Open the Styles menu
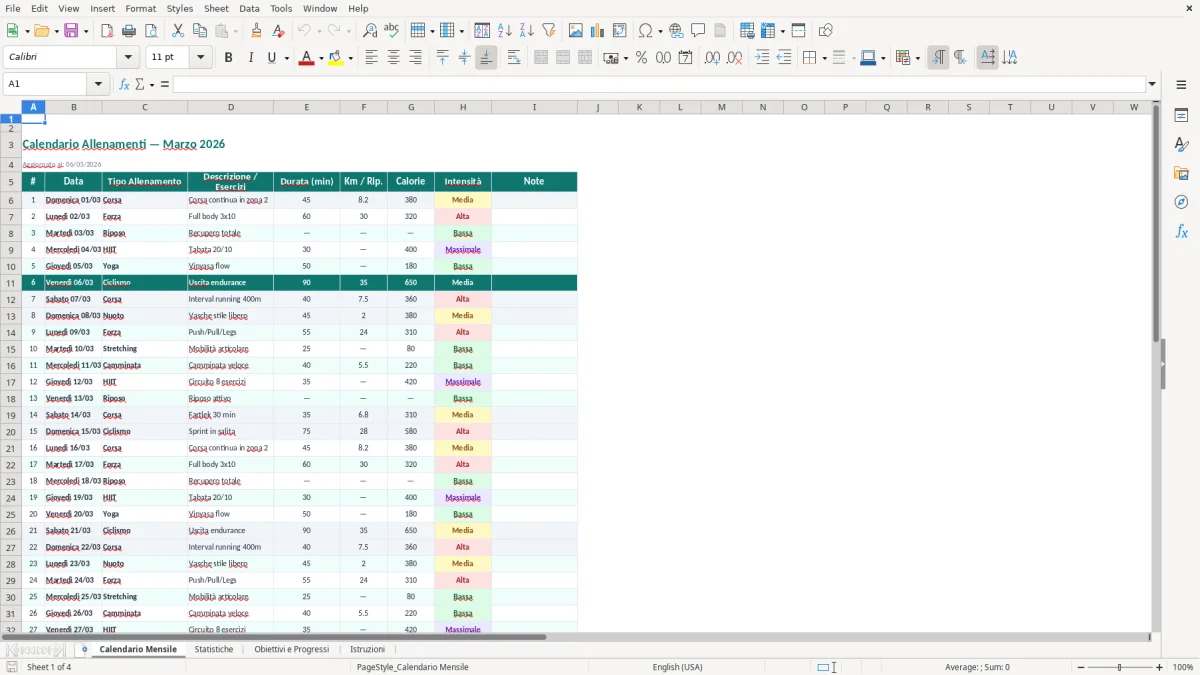 pyautogui.click(x=179, y=8)
